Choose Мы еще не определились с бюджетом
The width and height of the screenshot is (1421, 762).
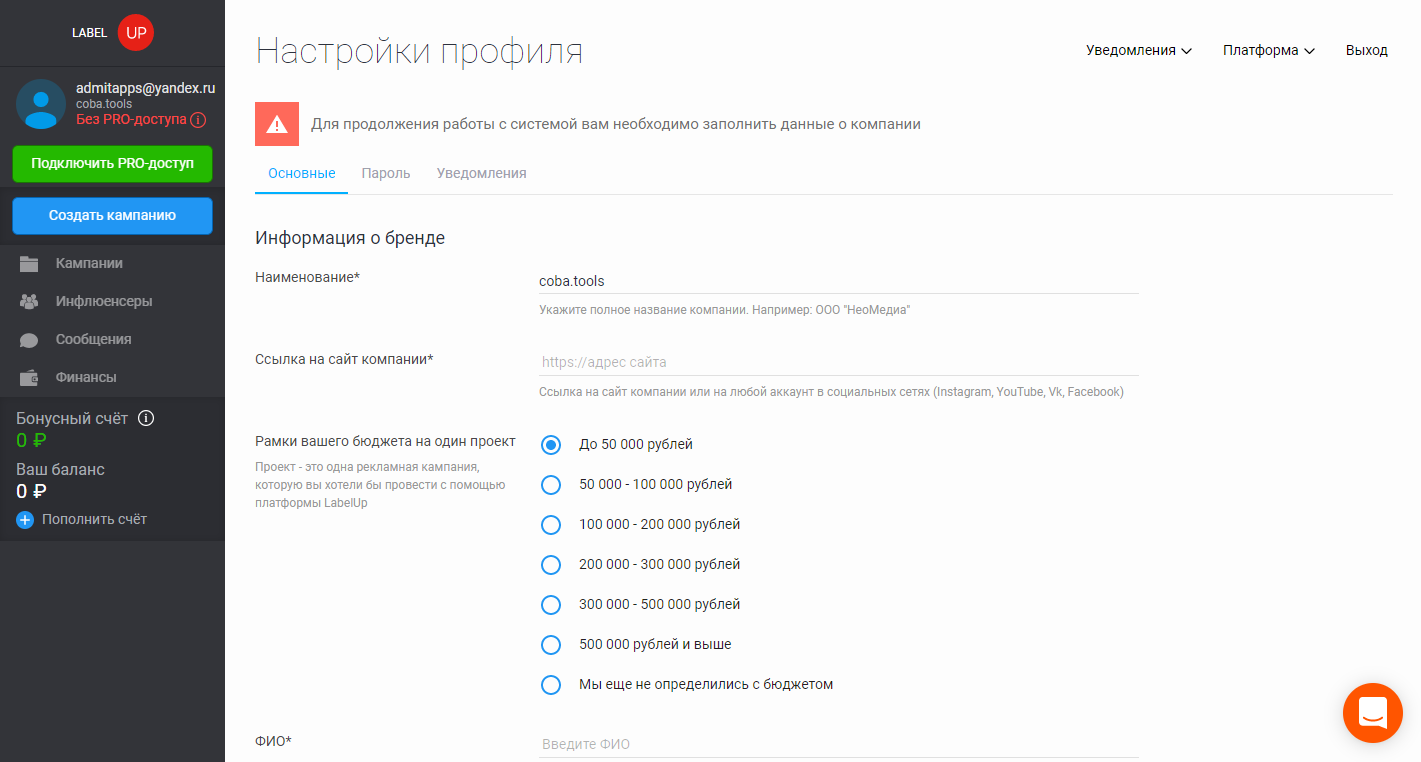pyautogui.click(x=551, y=684)
